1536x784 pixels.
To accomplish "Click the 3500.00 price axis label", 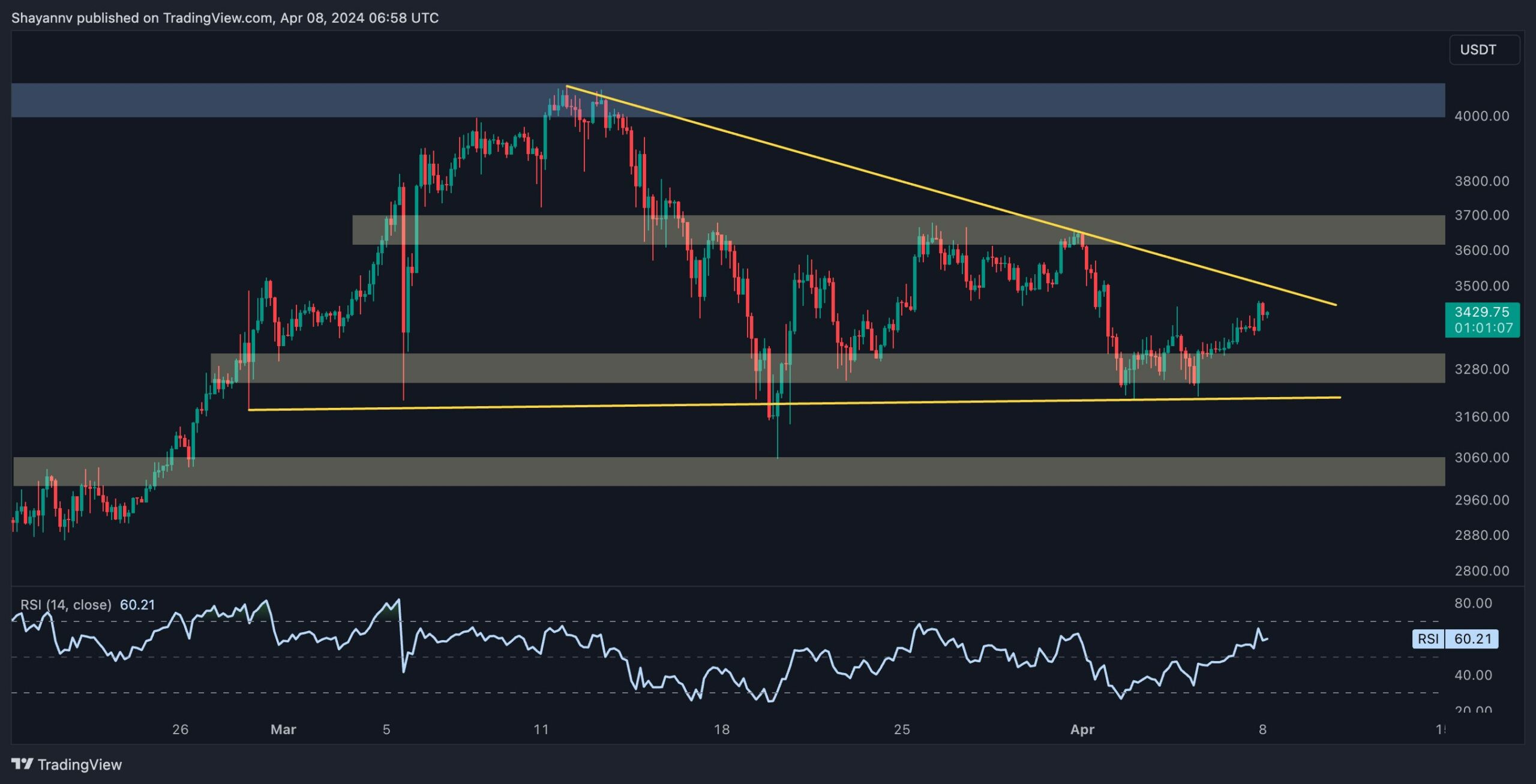I will click(1481, 286).
